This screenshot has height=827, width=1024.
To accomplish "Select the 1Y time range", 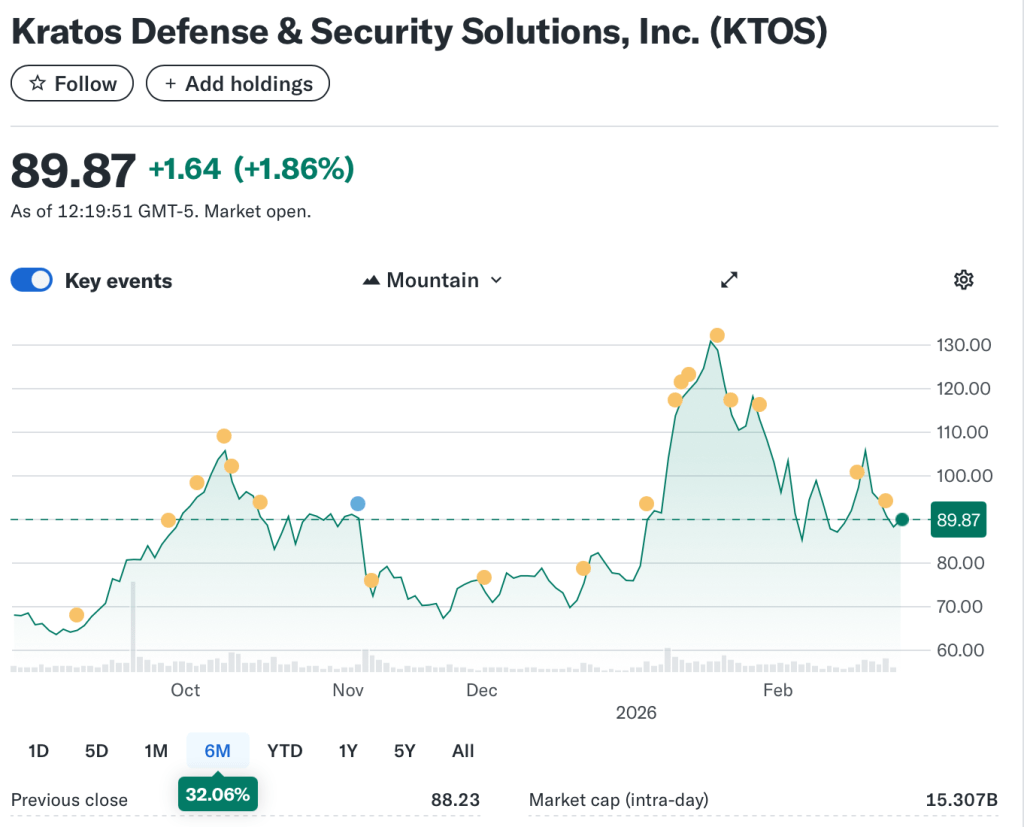I will [x=347, y=751].
